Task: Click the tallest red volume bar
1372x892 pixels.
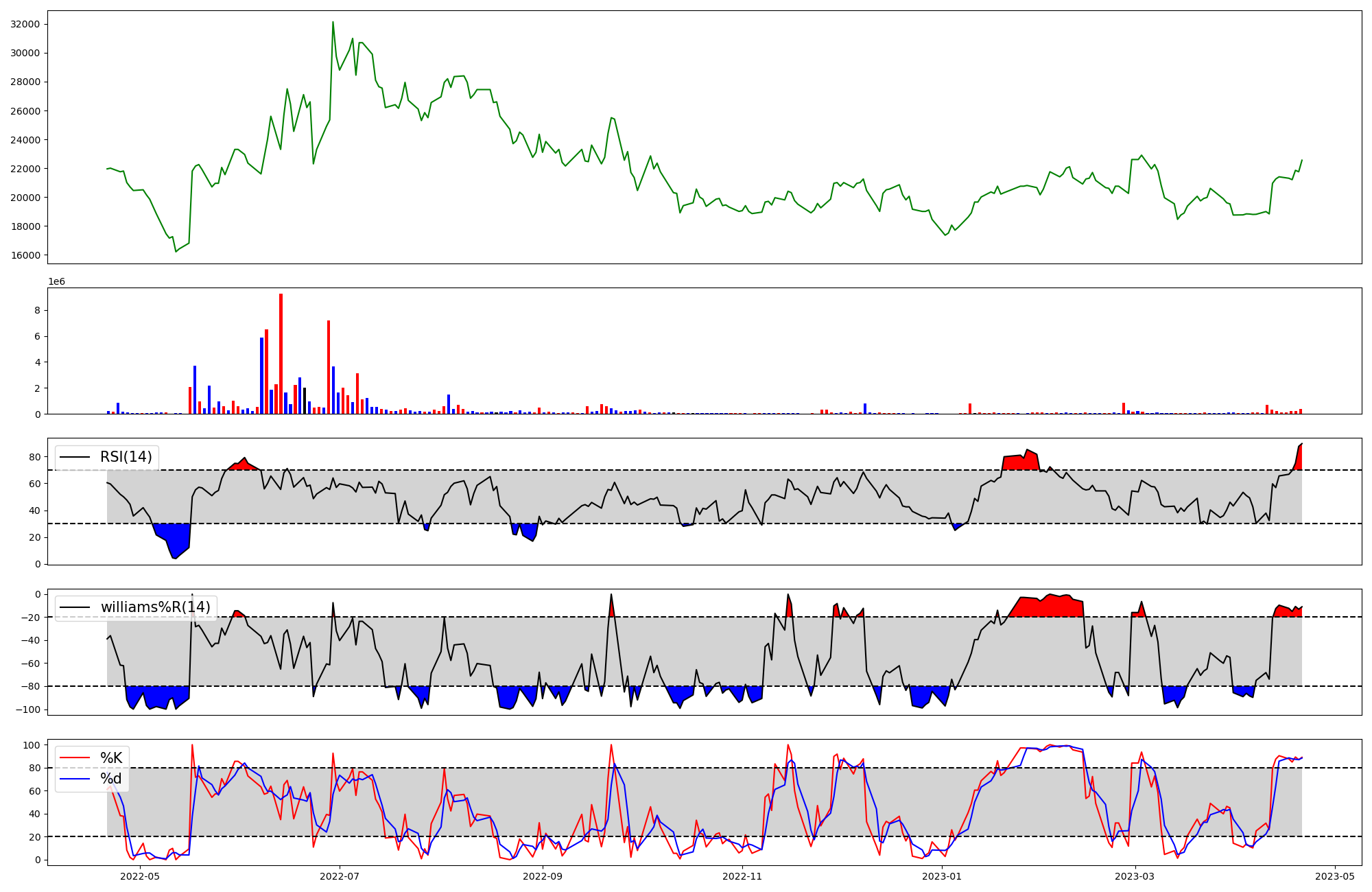Action: (281, 353)
